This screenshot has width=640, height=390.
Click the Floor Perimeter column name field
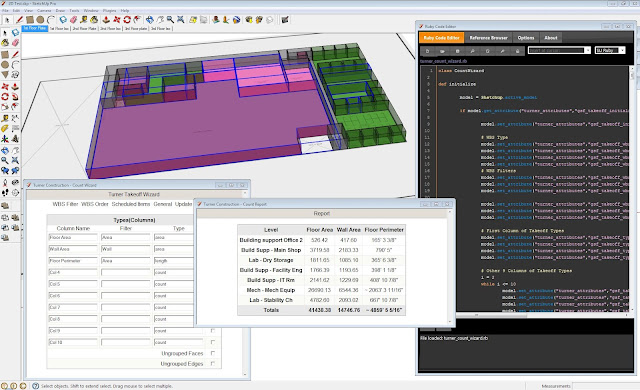73,261
